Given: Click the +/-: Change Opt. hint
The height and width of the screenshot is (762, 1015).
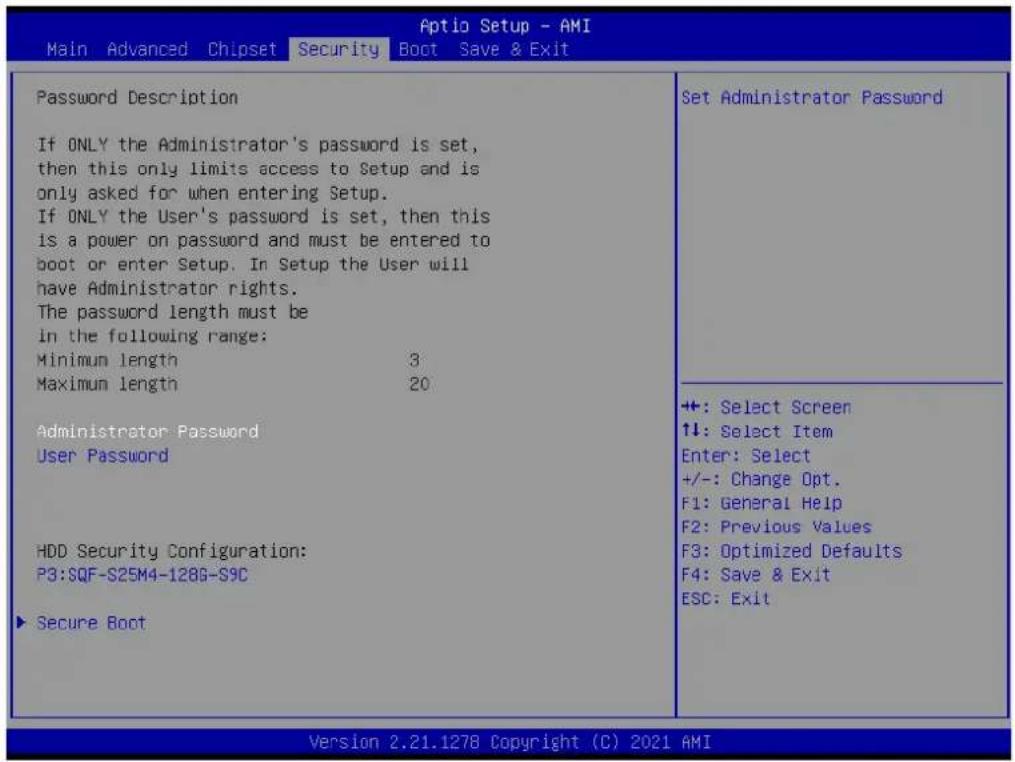Looking at the screenshot, I should pos(761,480).
